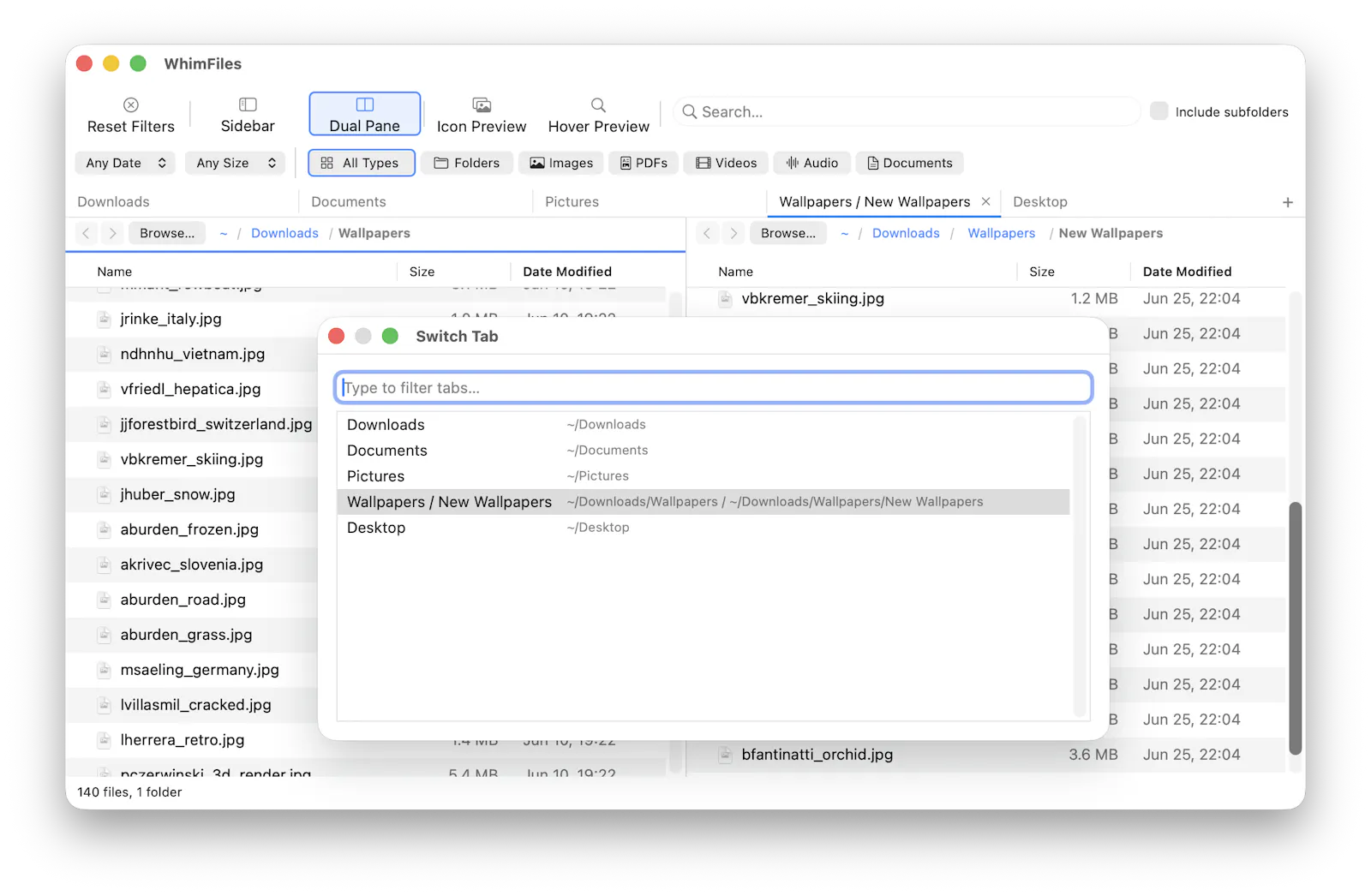1371x896 pixels.
Task: Select ndhnhu_vietnam.jpg file
Action: click(x=193, y=354)
